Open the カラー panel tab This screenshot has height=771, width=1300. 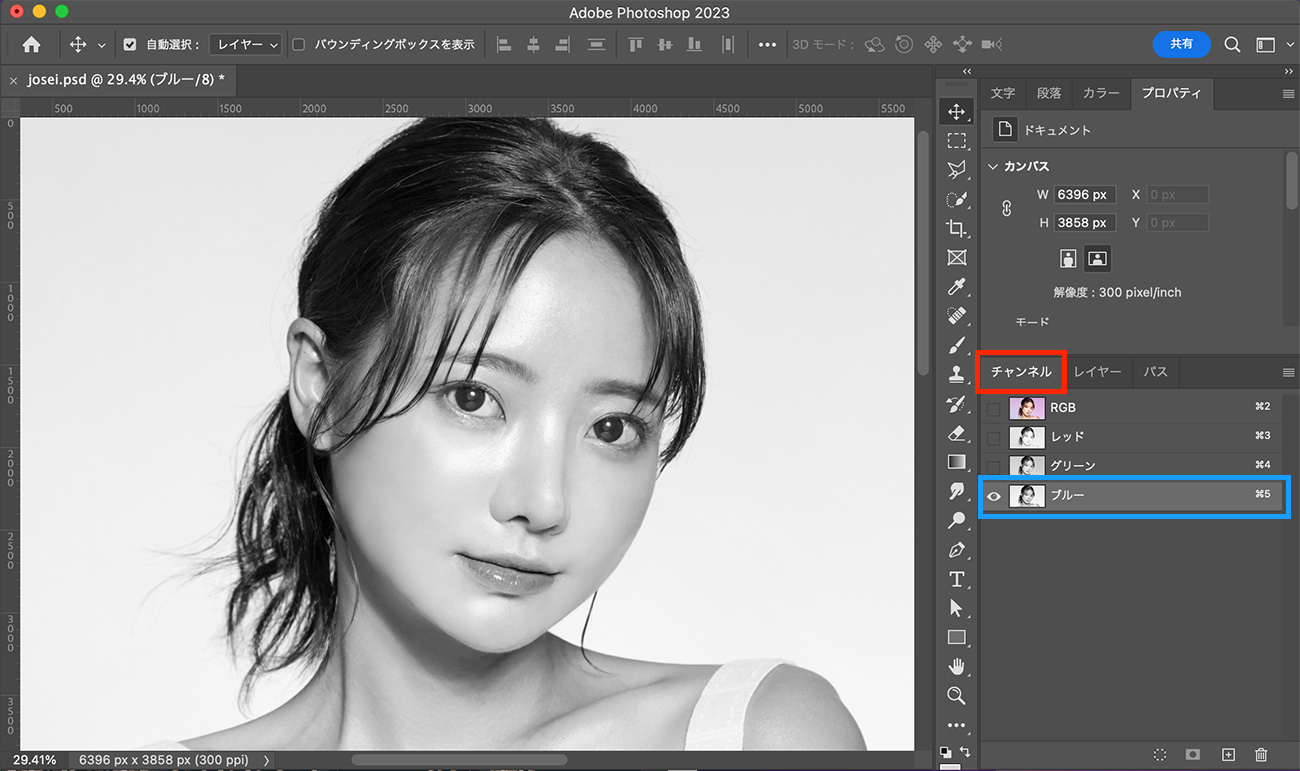[x=1101, y=93]
